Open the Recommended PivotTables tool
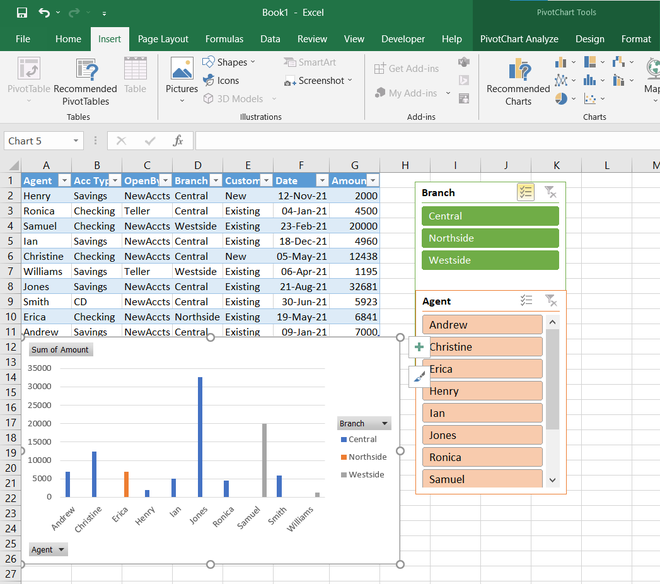660x584 pixels. coord(85,82)
